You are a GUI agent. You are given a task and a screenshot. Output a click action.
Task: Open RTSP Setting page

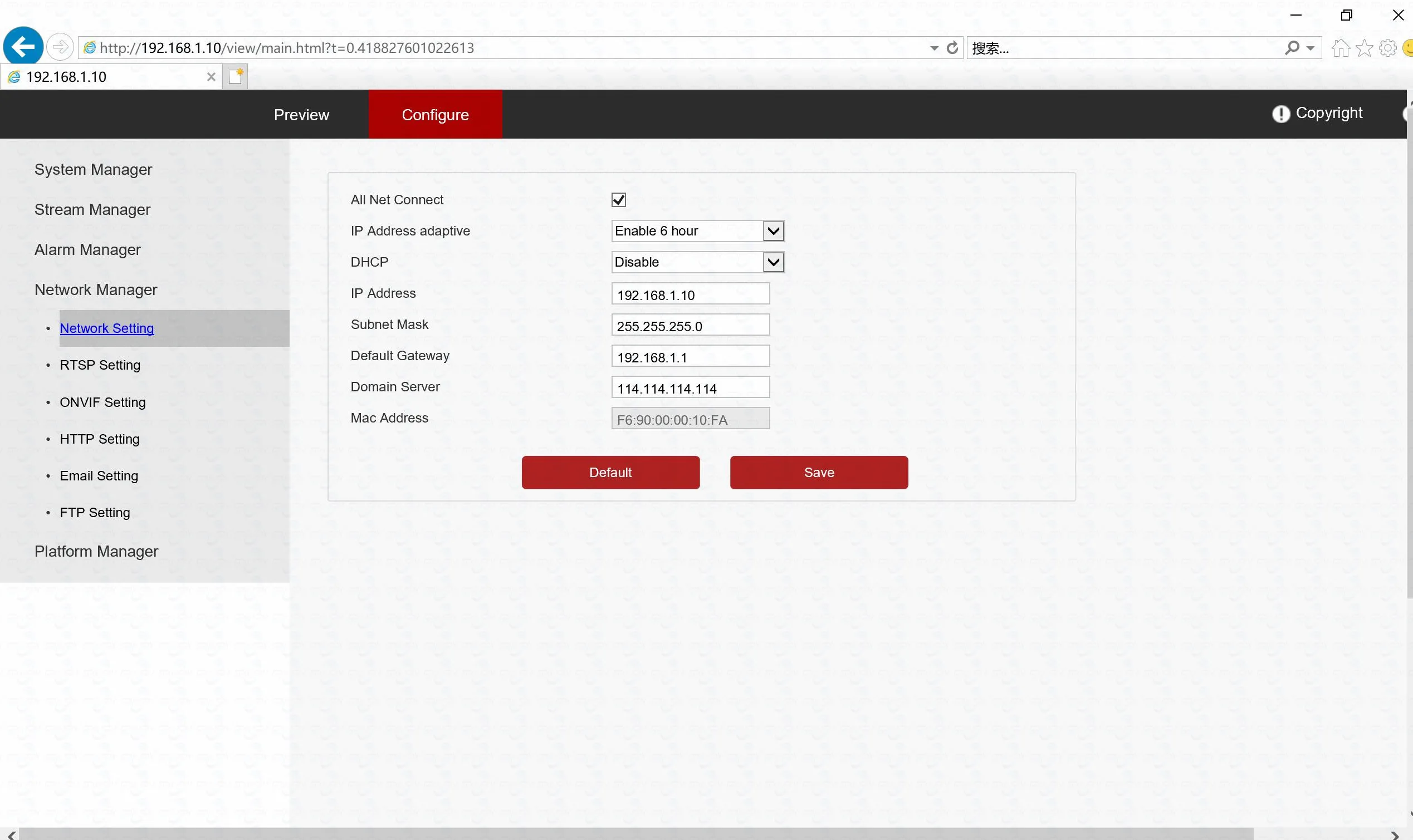(x=100, y=365)
